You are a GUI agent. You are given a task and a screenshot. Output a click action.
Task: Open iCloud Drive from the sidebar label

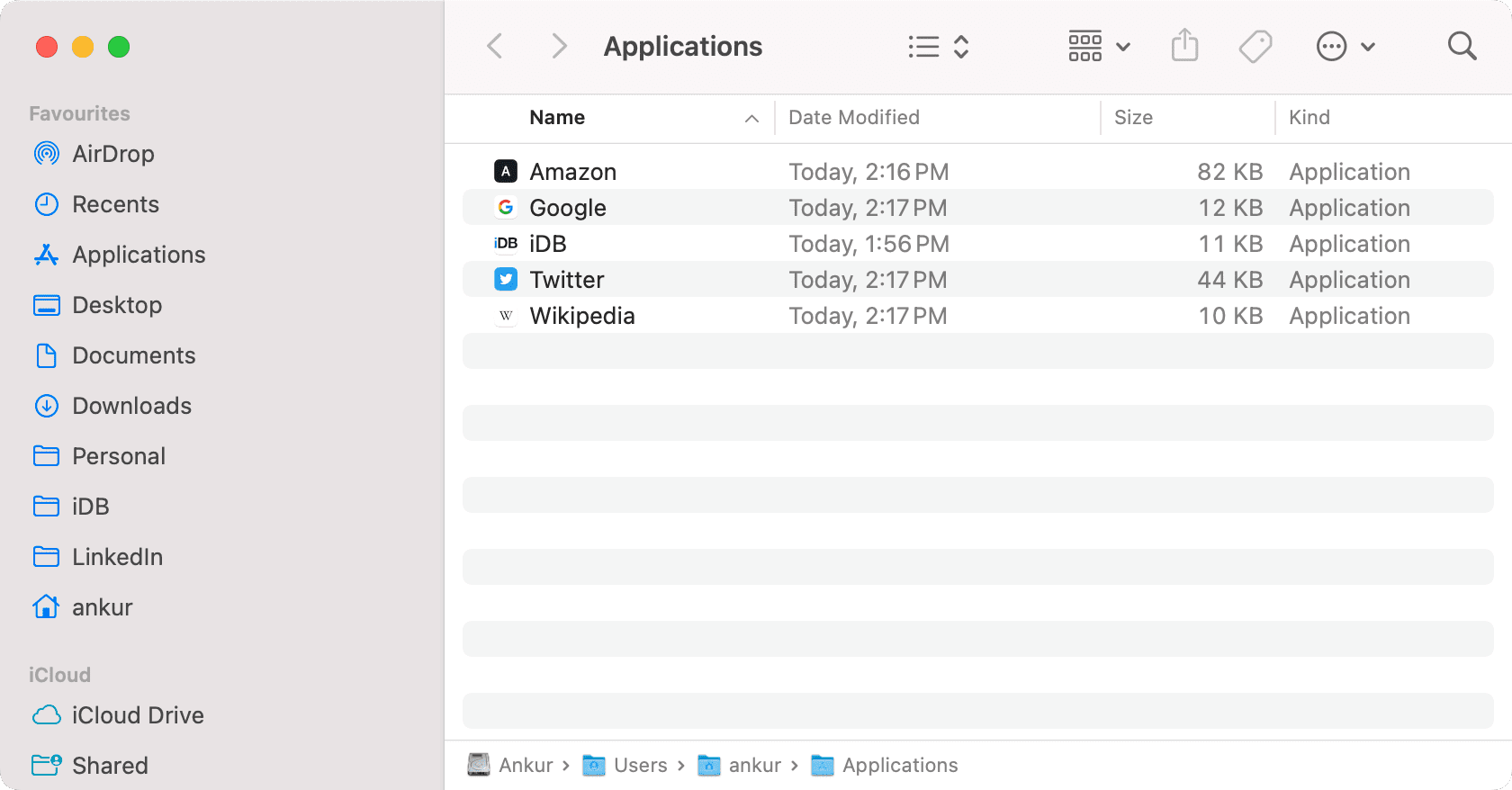(138, 715)
